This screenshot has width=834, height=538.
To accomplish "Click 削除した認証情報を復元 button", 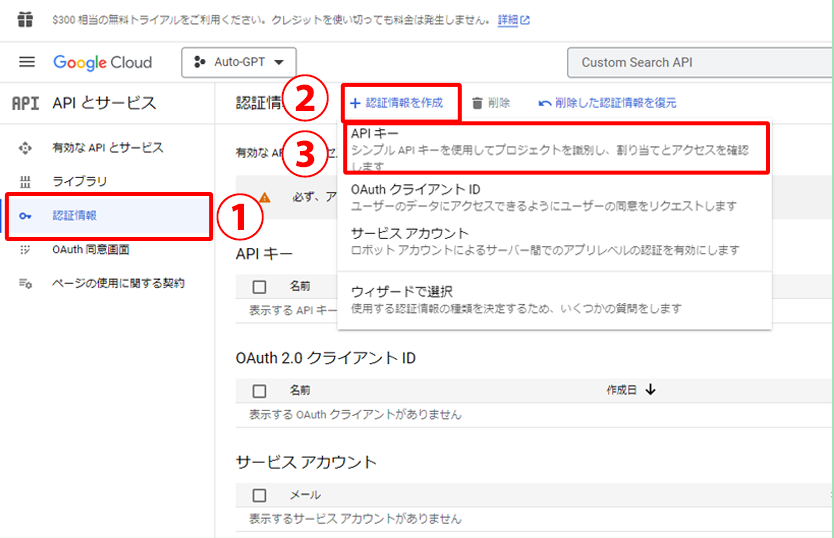I will coord(607,102).
